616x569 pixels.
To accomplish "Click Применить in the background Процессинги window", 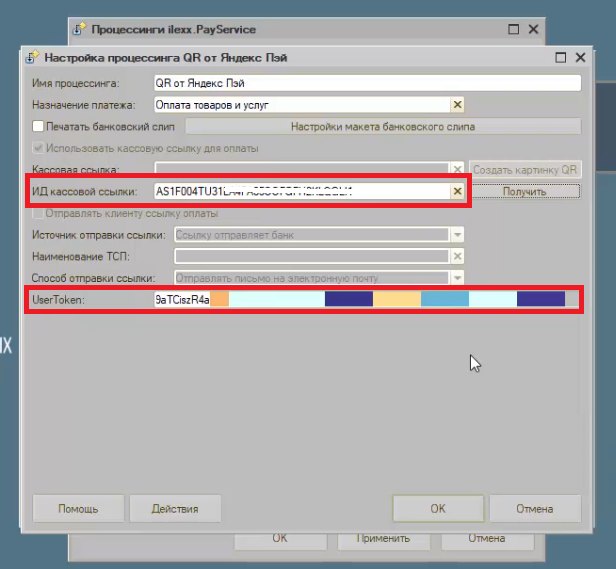I will (383, 541).
